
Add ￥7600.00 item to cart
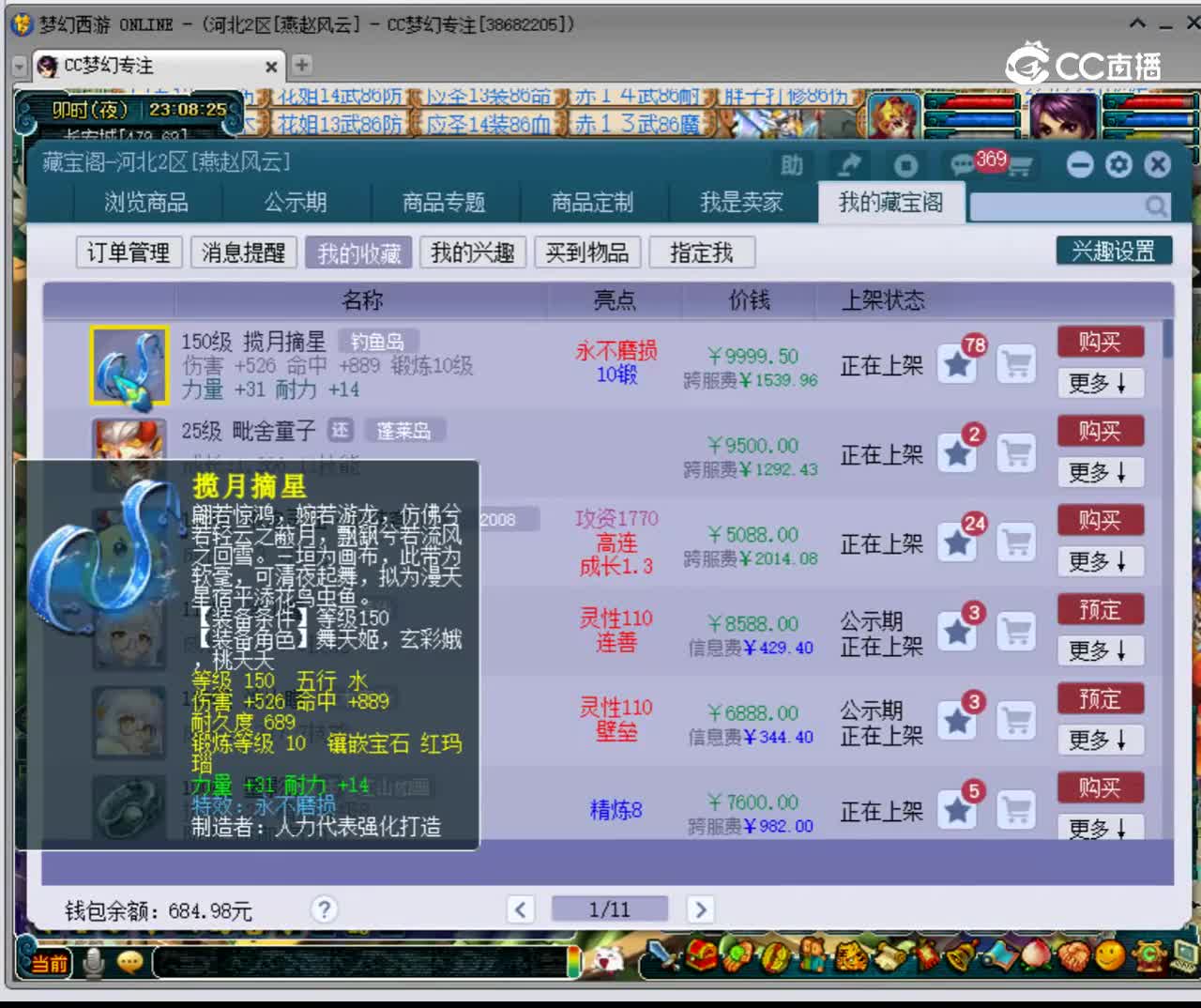[x=1016, y=809]
